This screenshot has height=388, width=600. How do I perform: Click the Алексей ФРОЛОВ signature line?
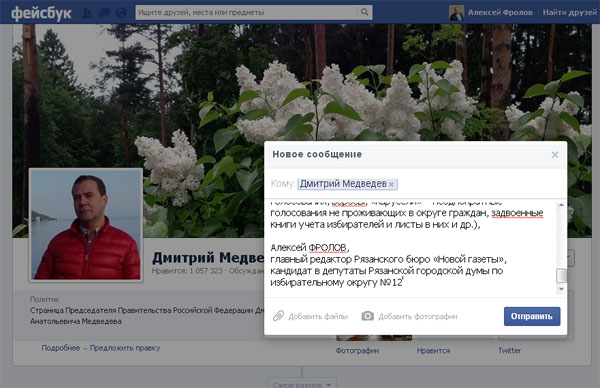pos(310,248)
